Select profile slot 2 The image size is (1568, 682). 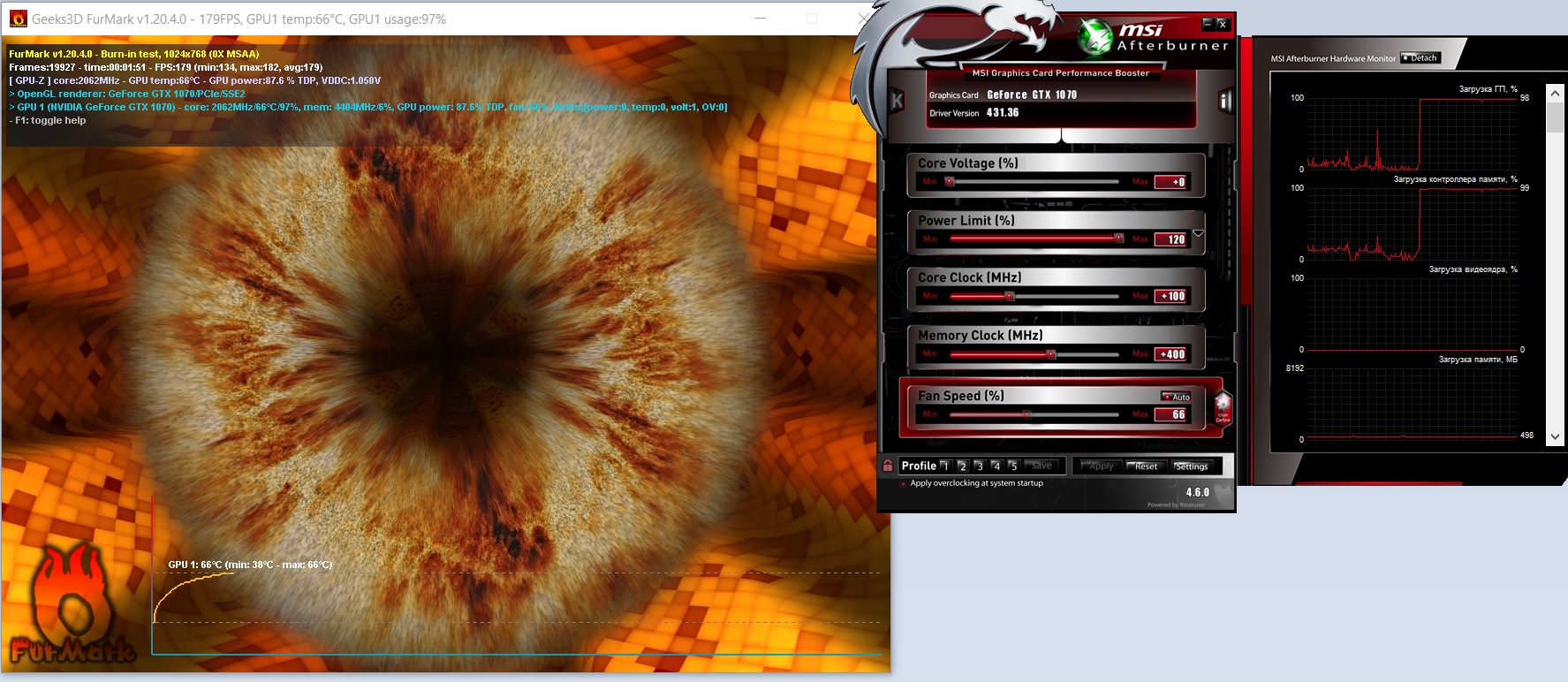click(x=962, y=466)
